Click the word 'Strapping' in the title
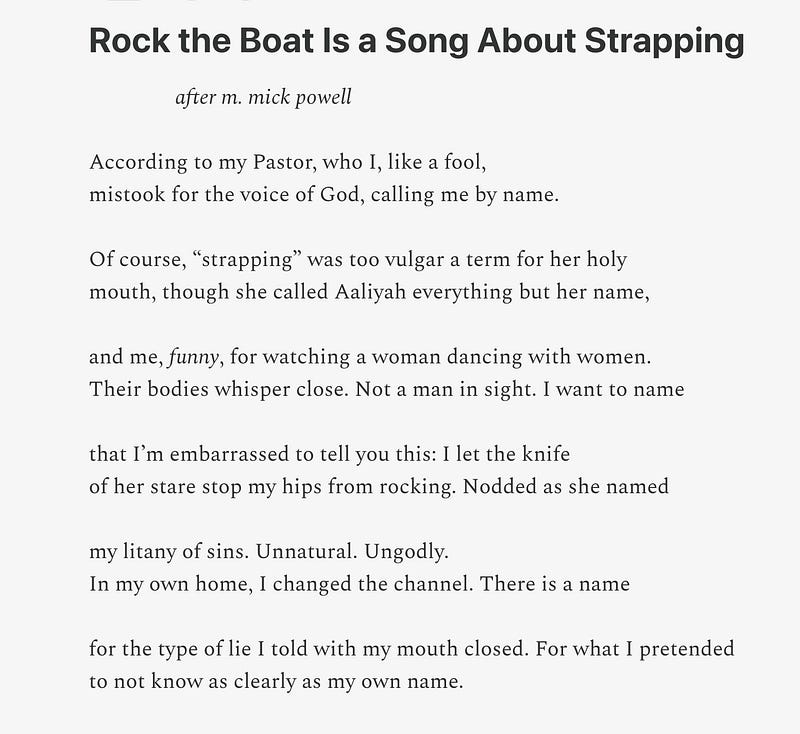The height and width of the screenshot is (734, 800). coord(664,41)
